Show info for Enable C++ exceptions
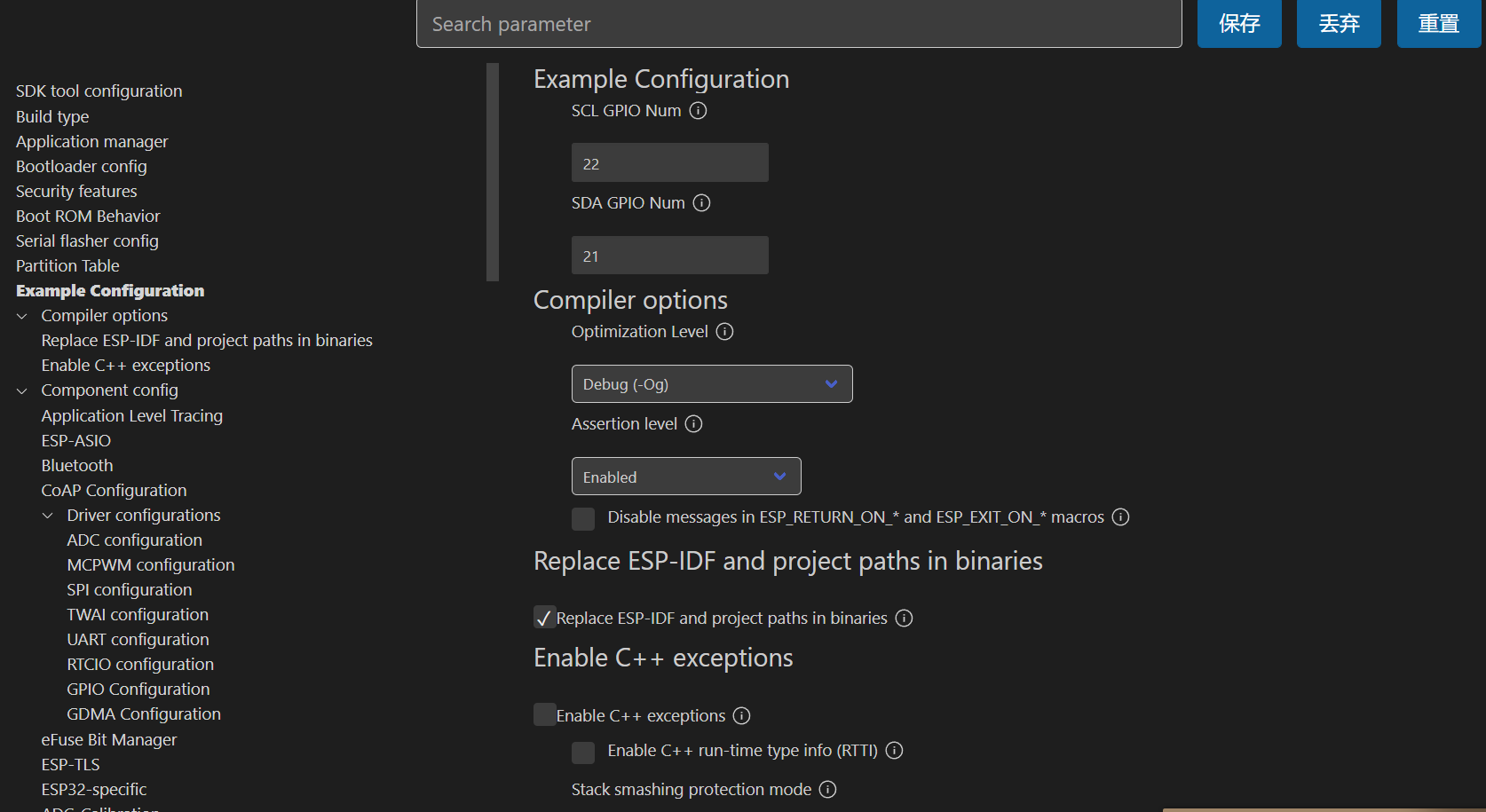Image resolution: width=1486 pixels, height=812 pixels. (x=742, y=716)
